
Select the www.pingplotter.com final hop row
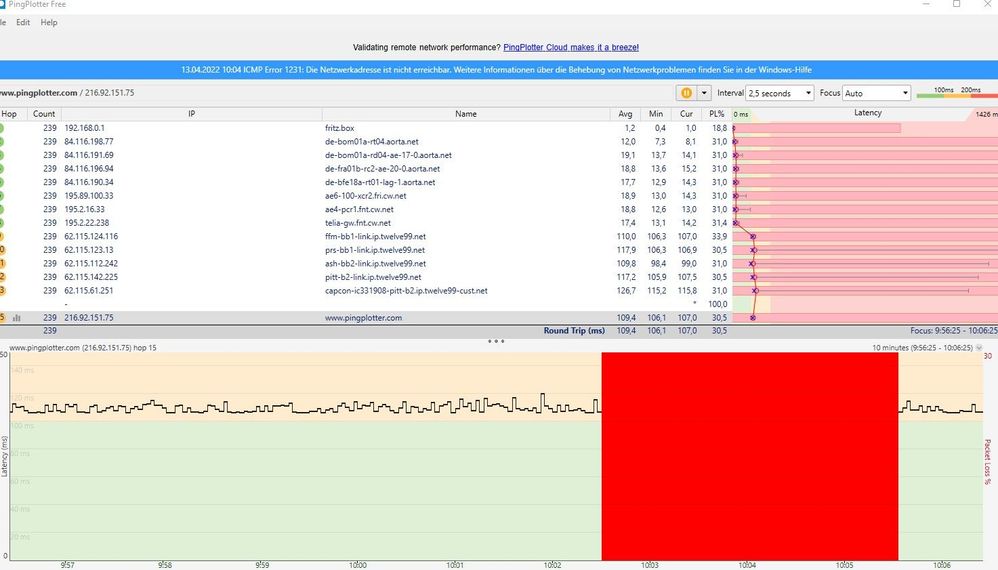[499, 317]
